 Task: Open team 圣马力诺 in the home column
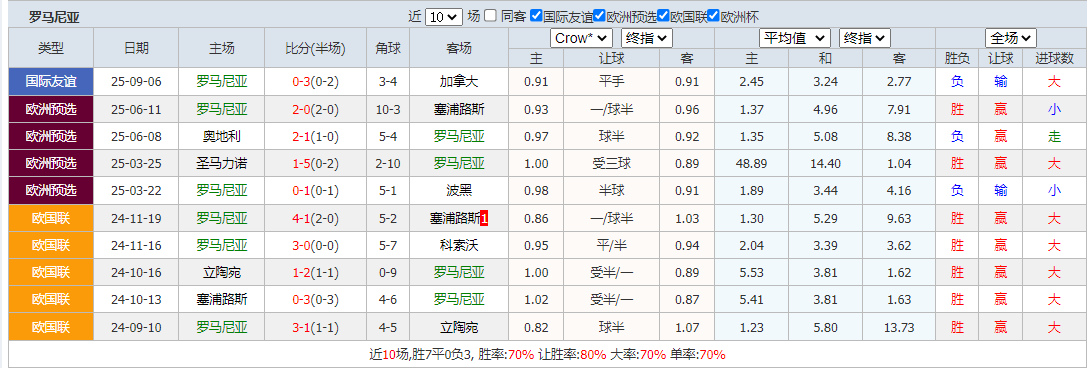(222, 164)
